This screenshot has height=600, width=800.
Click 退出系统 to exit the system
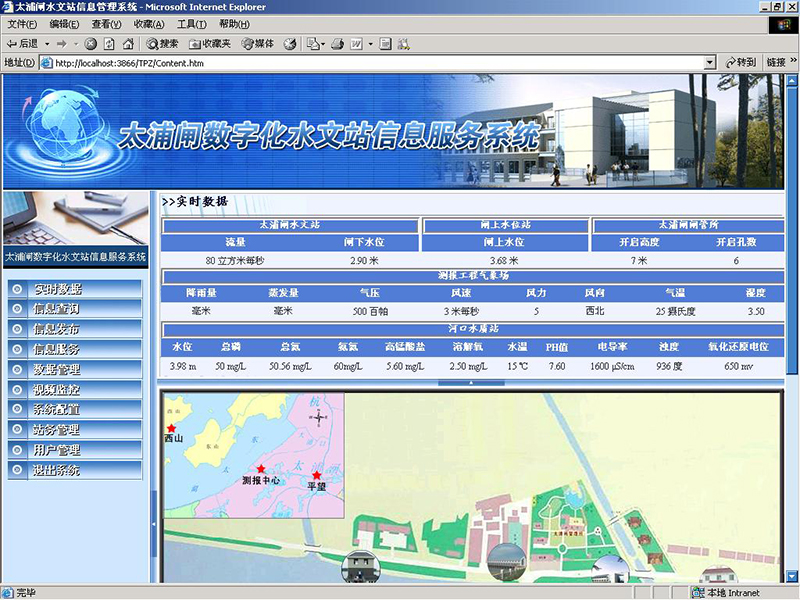(x=57, y=470)
